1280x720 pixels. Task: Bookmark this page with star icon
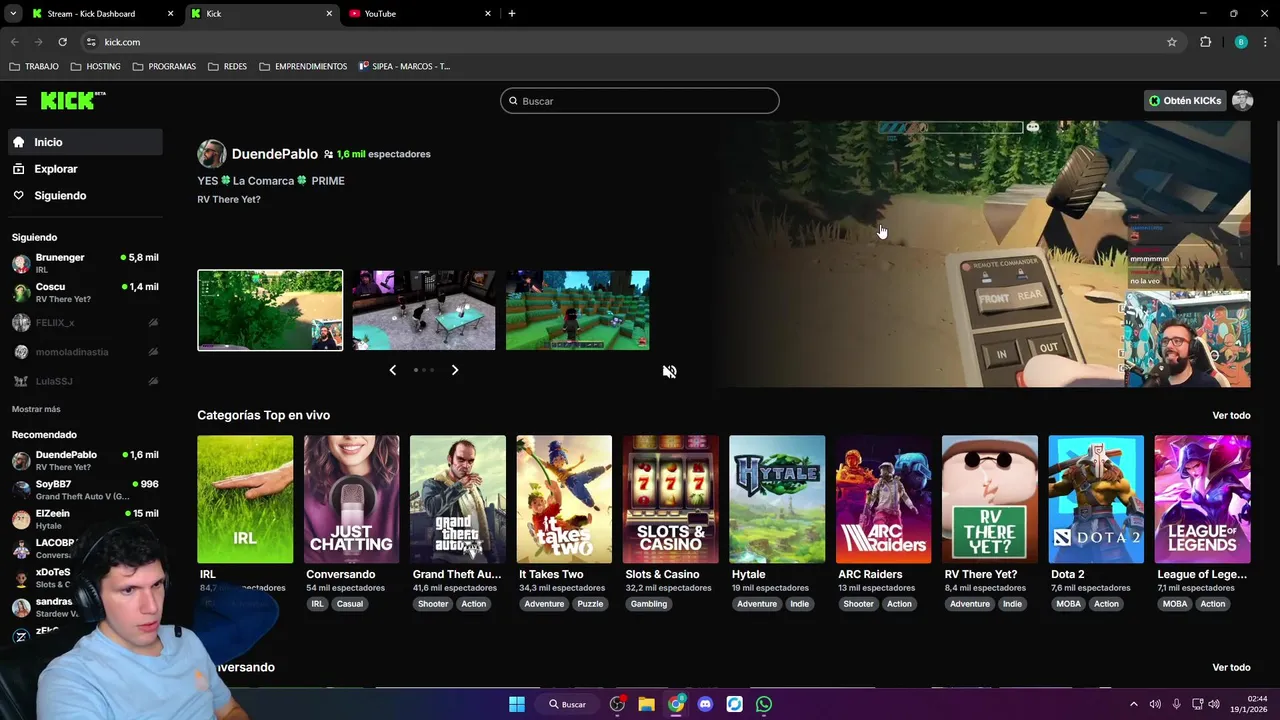click(x=1172, y=42)
